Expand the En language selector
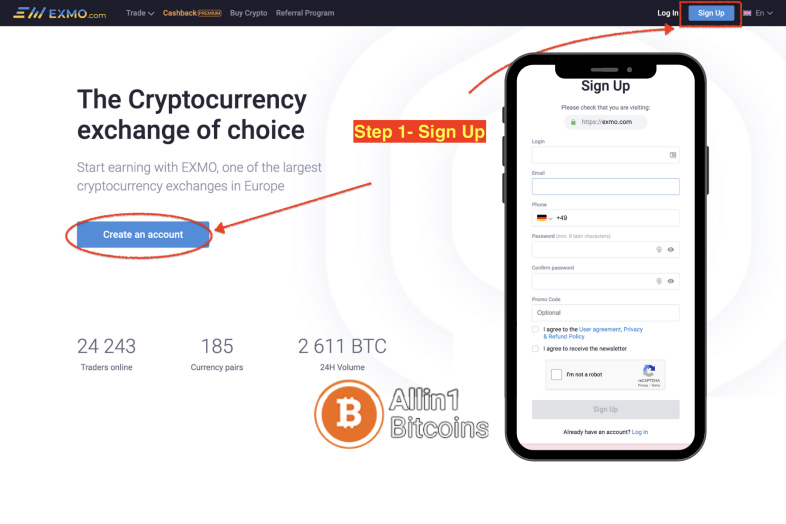The image size is (786, 524). click(x=764, y=13)
